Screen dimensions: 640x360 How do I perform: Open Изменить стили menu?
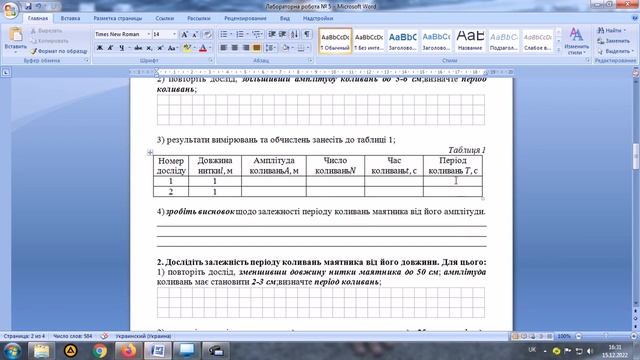[x=576, y=41]
